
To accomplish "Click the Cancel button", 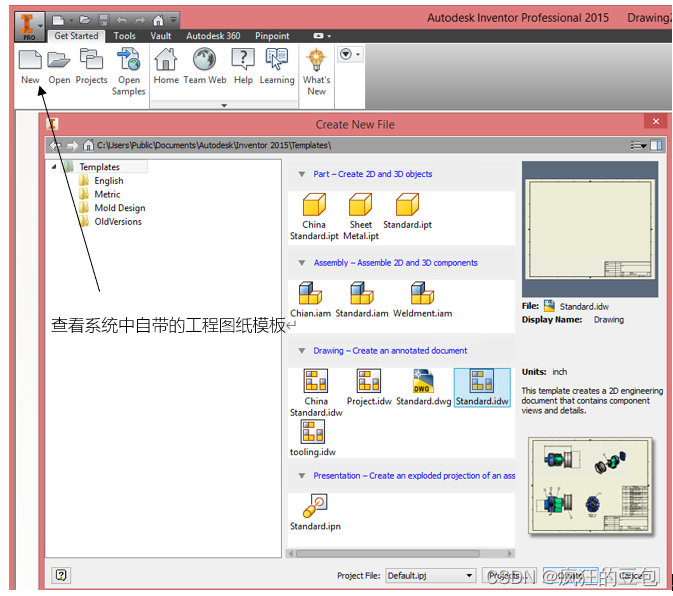I will 633,575.
